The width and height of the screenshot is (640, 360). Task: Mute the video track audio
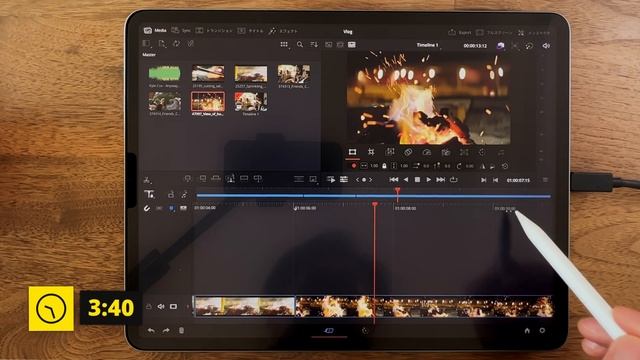click(x=161, y=306)
